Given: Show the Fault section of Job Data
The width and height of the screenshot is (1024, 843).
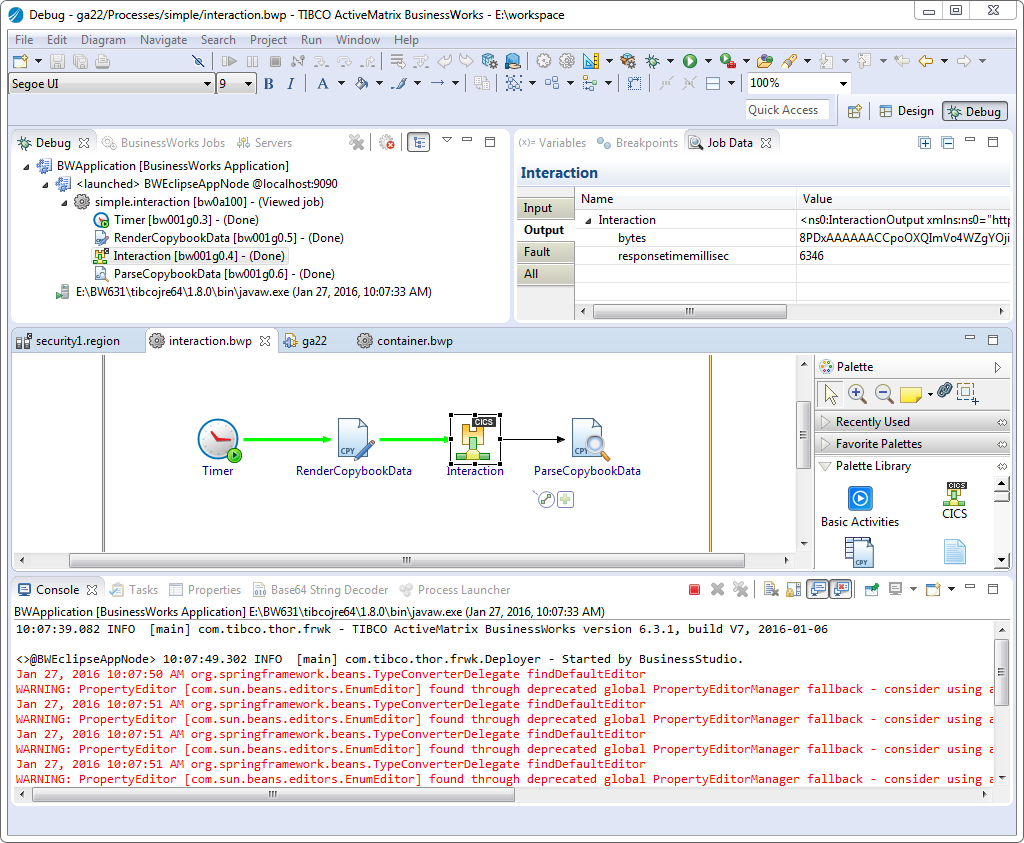Looking at the screenshot, I should pyautogui.click(x=545, y=252).
